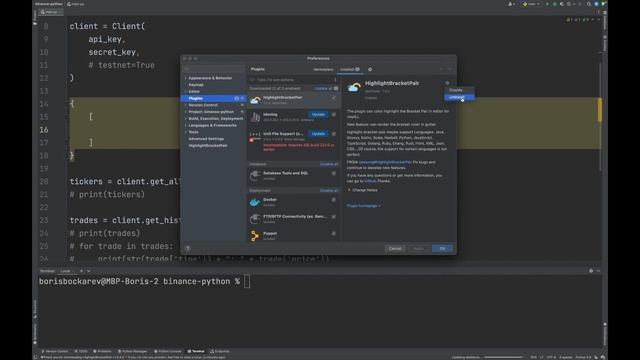Toggle HighlightBracketPair plugin enabled checkbox
Viewport: 640px width, 360px height.
coord(333,98)
